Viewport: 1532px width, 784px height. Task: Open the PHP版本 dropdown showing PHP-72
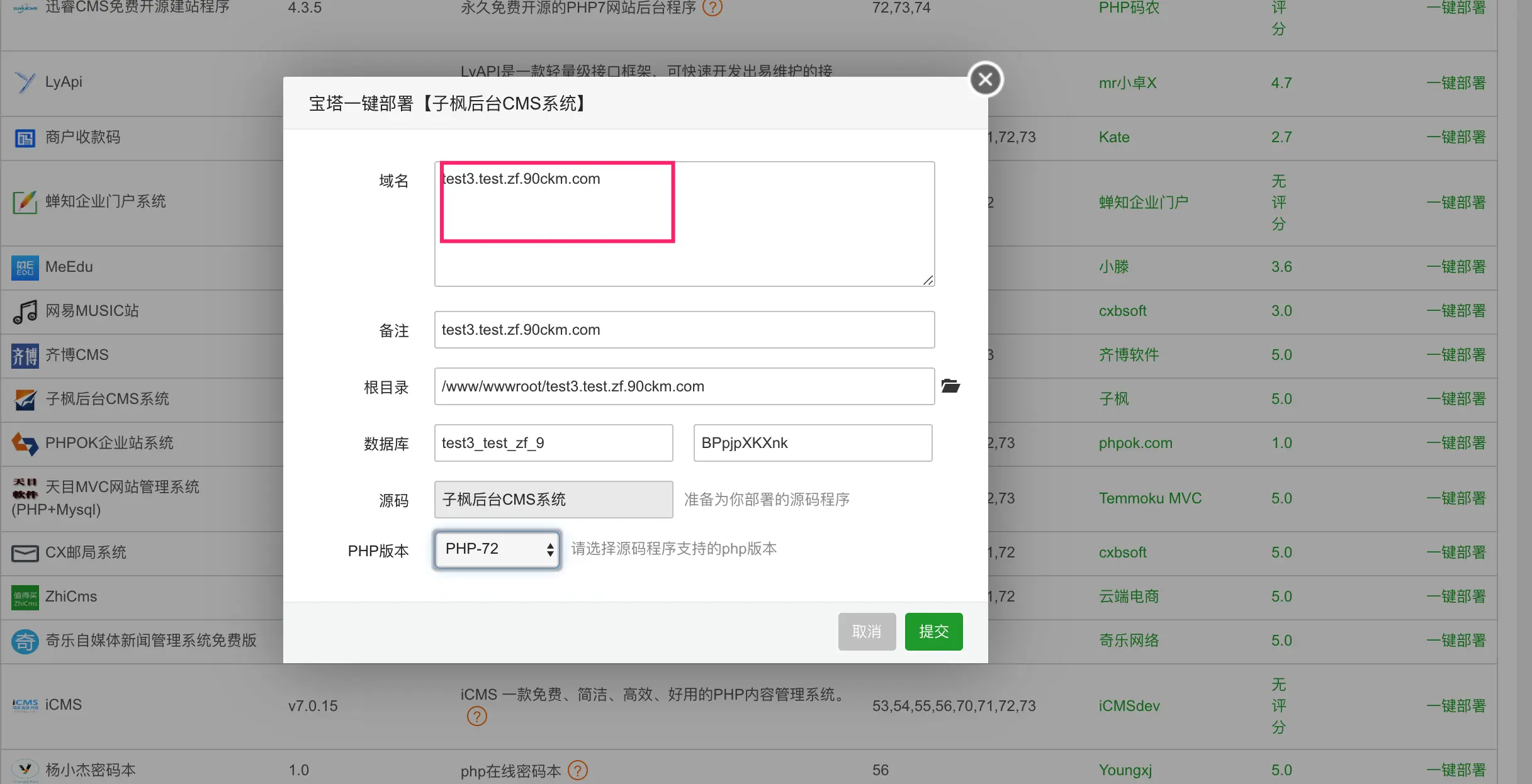click(x=497, y=549)
